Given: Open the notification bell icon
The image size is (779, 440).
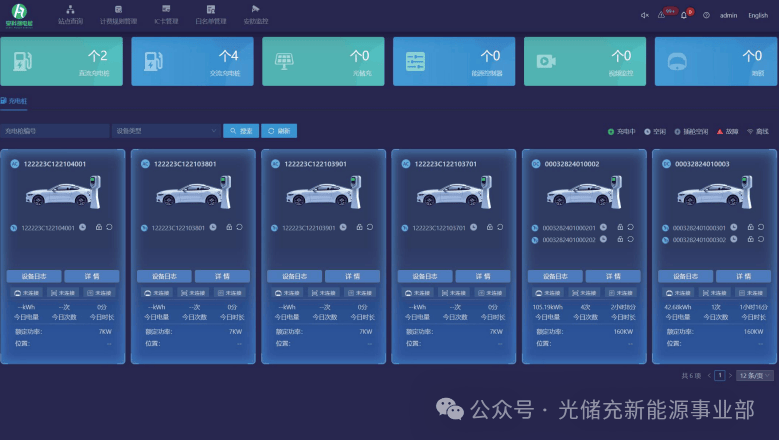Looking at the screenshot, I should point(684,15).
